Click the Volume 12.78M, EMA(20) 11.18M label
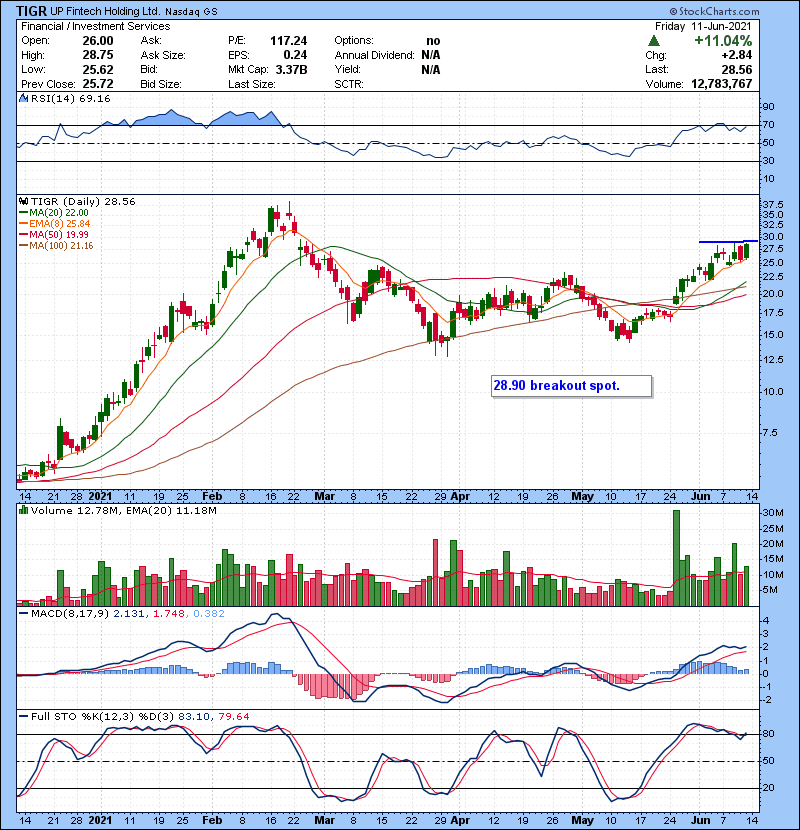The height and width of the screenshot is (830, 800). (x=123, y=511)
